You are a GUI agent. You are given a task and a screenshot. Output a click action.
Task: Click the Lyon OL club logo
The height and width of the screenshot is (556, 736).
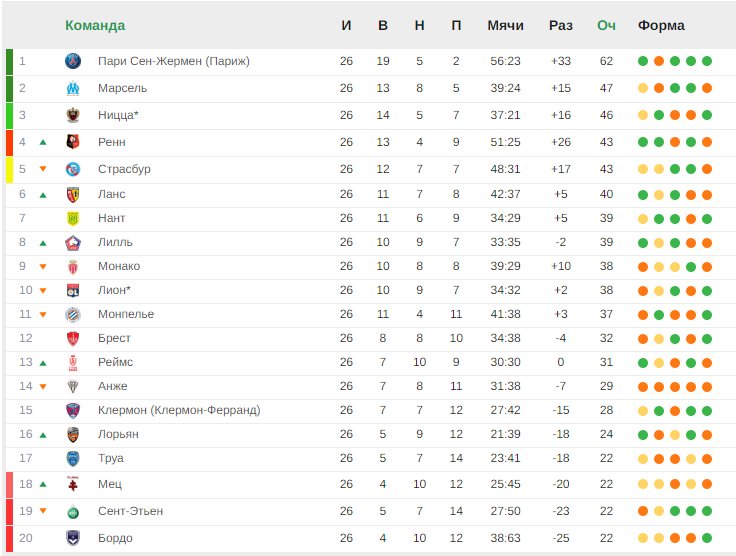click(73, 290)
